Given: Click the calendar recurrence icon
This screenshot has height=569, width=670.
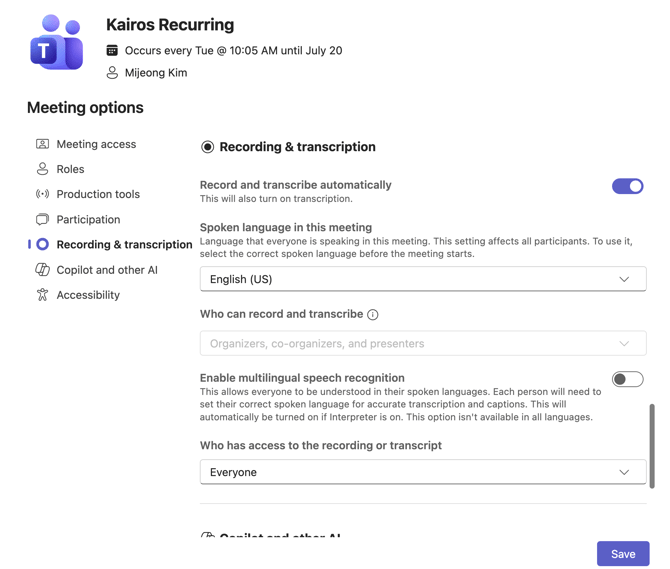Looking at the screenshot, I should pyautogui.click(x=112, y=50).
